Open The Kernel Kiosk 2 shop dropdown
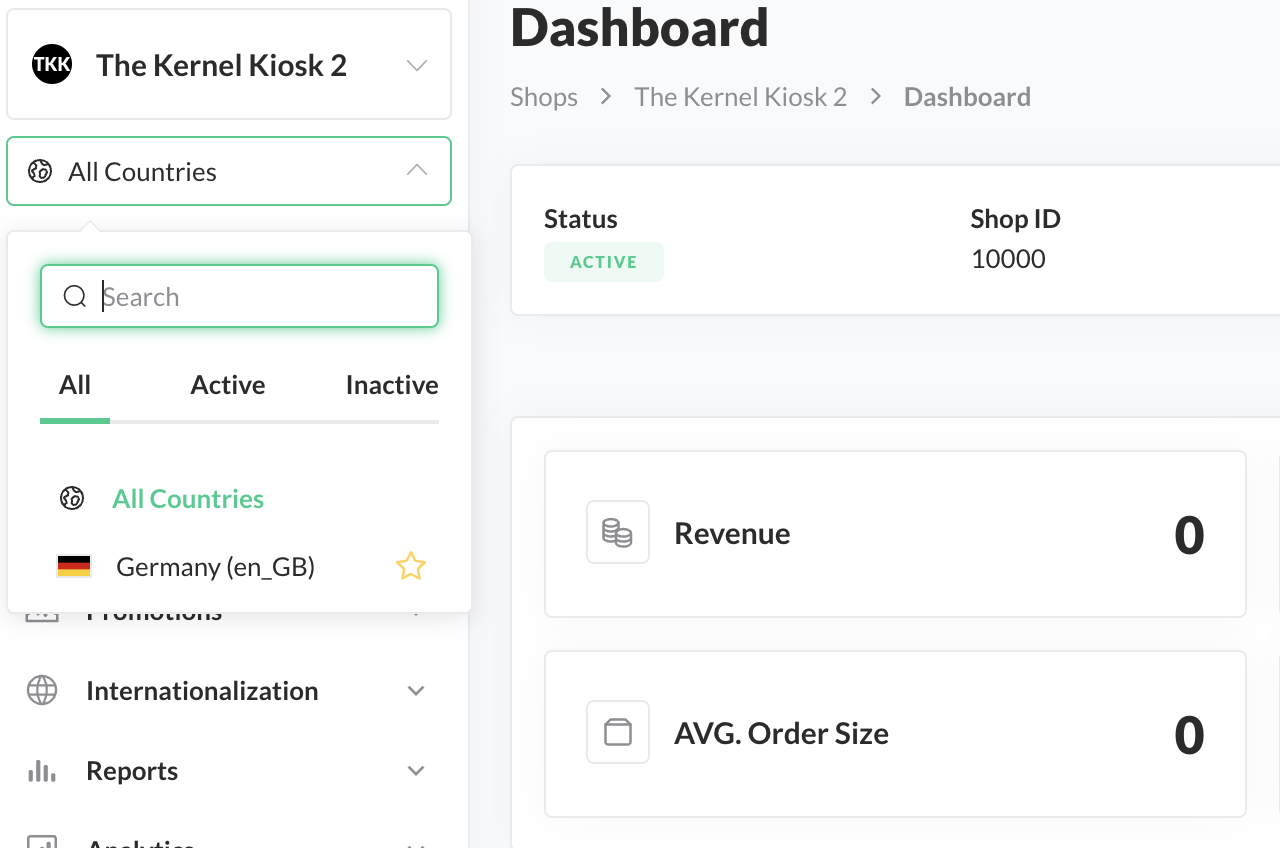 coord(417,66)
